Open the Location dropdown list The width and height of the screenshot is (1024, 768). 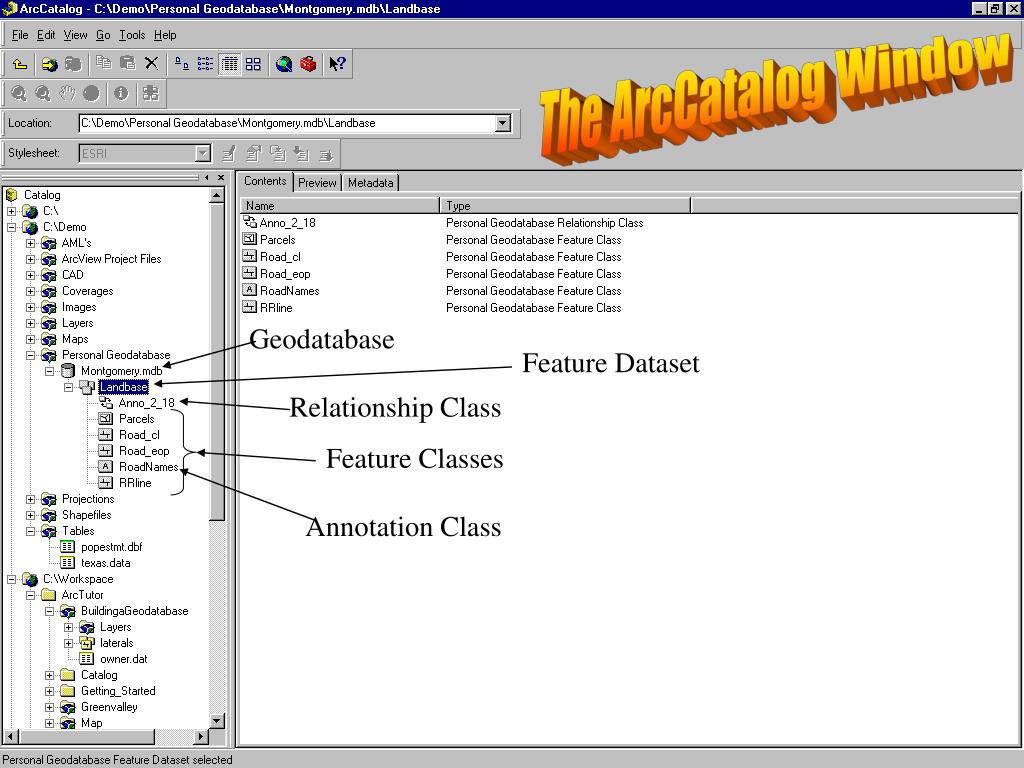503,123
